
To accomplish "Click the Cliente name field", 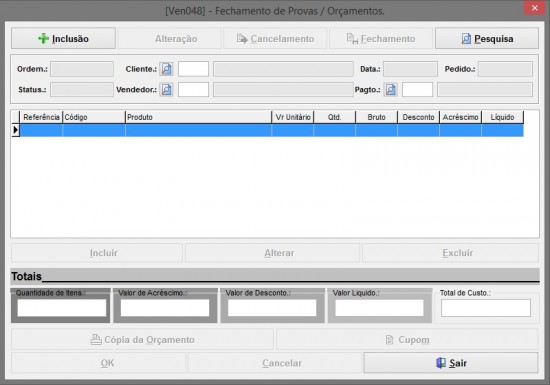I will [x=283, y=69].
